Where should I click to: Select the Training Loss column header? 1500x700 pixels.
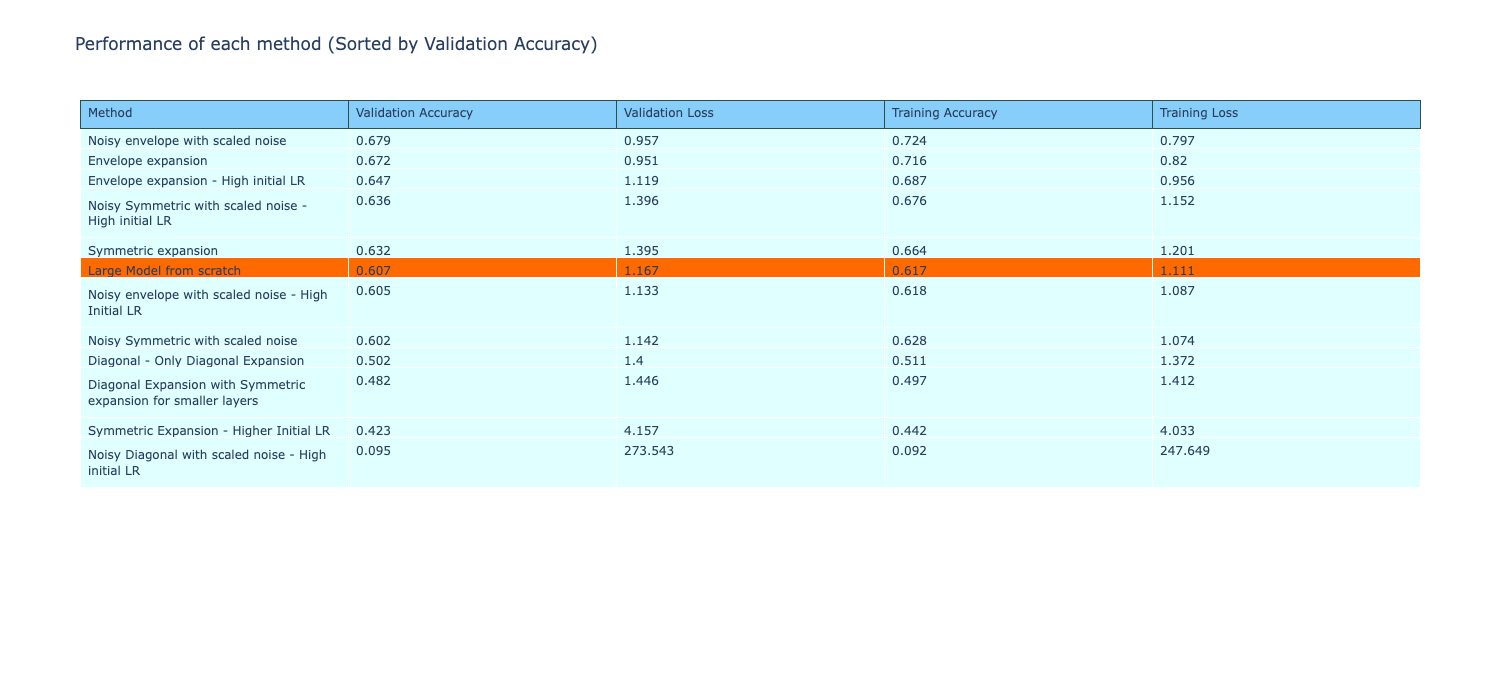pos(1198,113)
